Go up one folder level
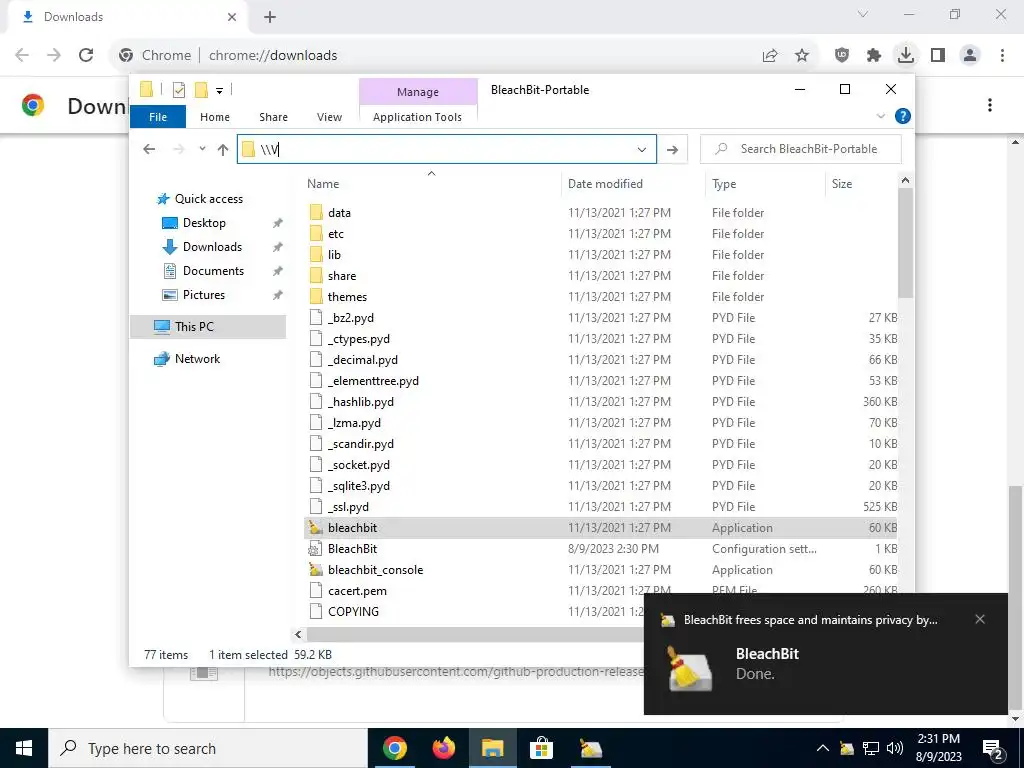 tap(223, 150)
